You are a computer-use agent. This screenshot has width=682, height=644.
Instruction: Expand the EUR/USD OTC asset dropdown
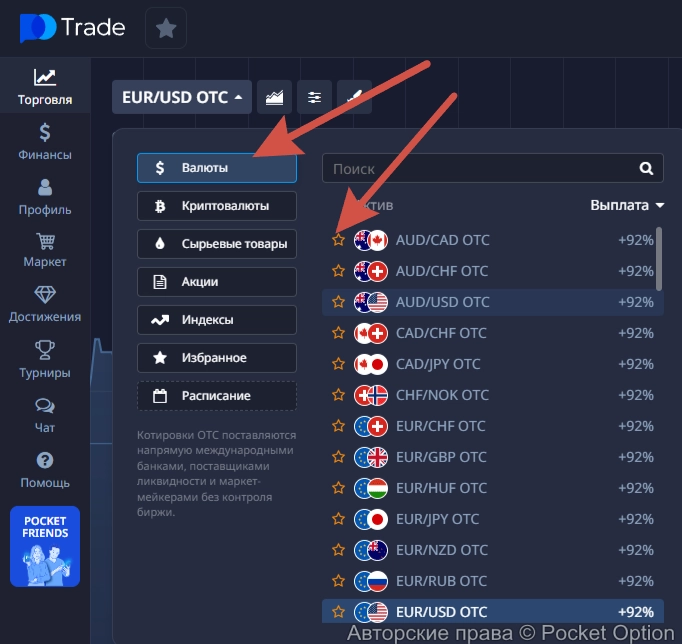click(x=182, y=97)
